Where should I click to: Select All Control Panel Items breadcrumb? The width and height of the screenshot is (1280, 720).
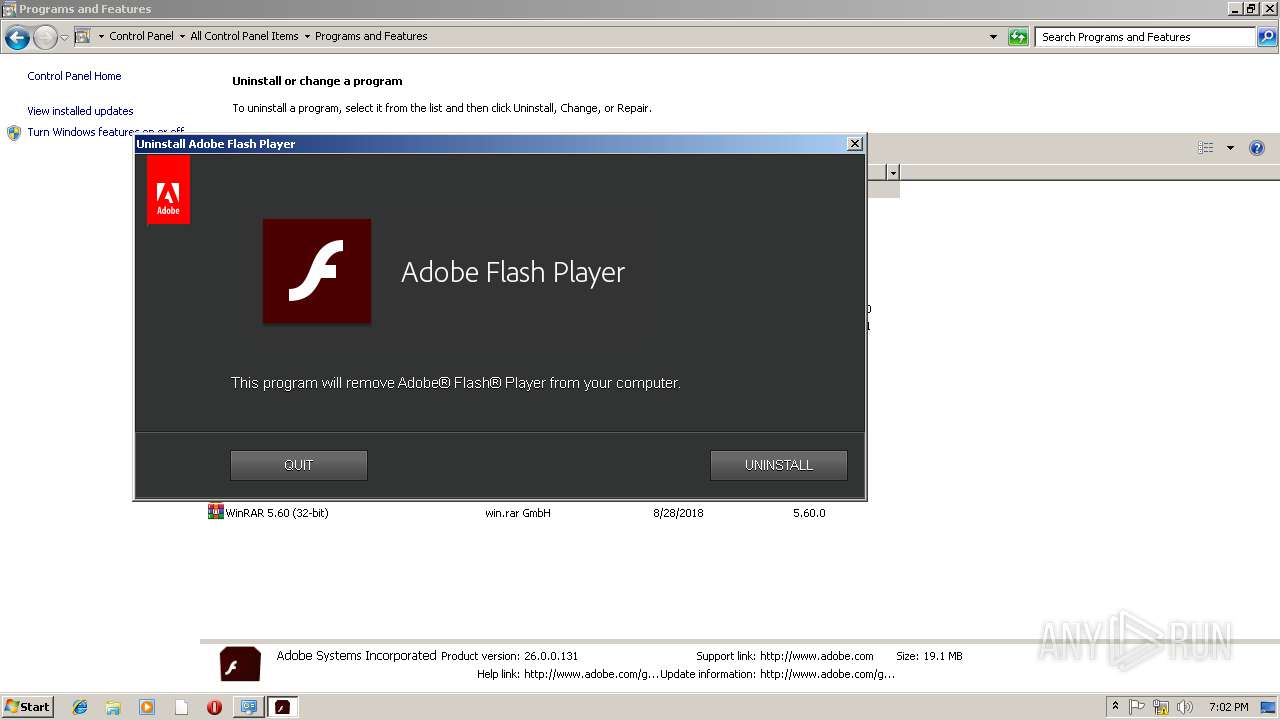pyautogui.click(x=244, y=36)
